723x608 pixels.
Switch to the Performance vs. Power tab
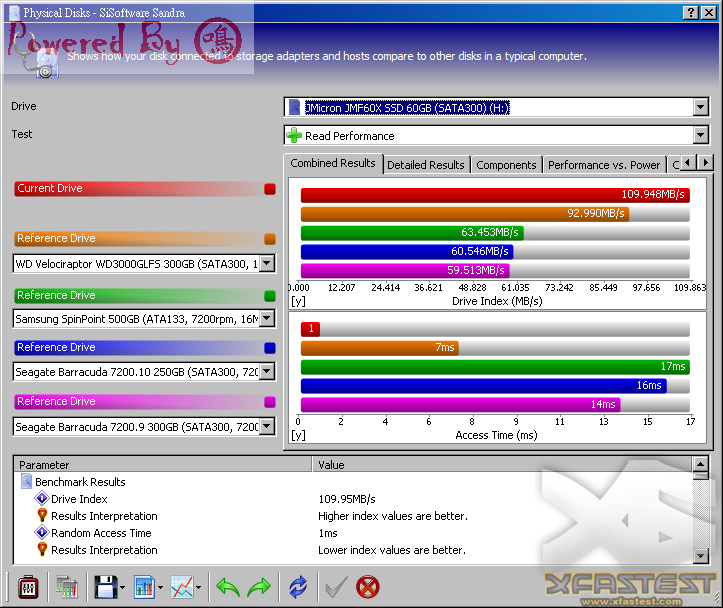[604, 165]
